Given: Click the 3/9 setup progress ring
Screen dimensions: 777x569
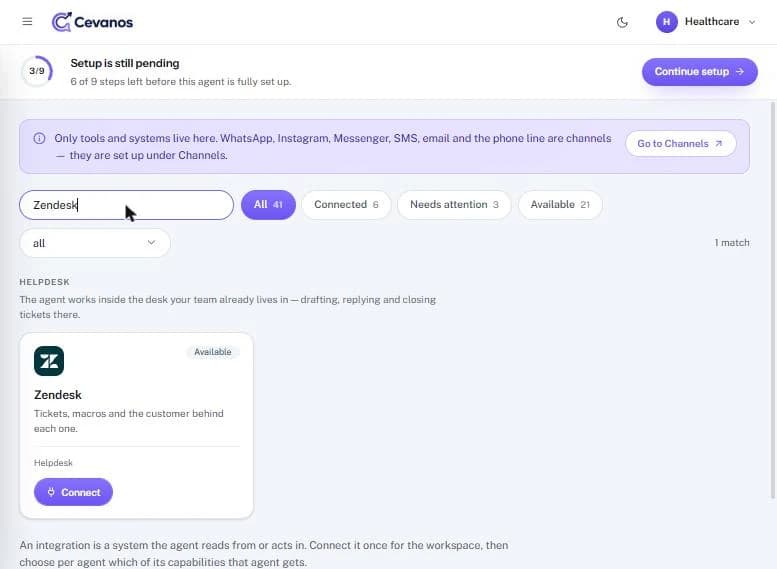Looking at the screenshot, I should click(x=37, y=71).
